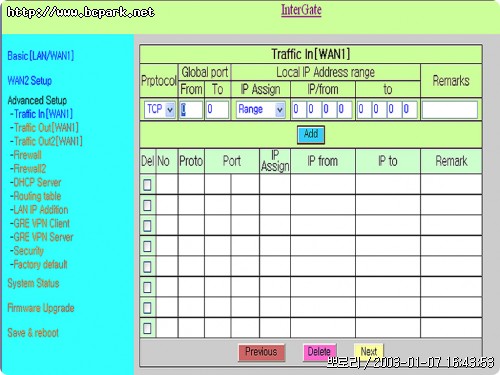The height and width of the screenshot is (375, 500).
Task: Click the Previous button
Action: click(261, 352)
